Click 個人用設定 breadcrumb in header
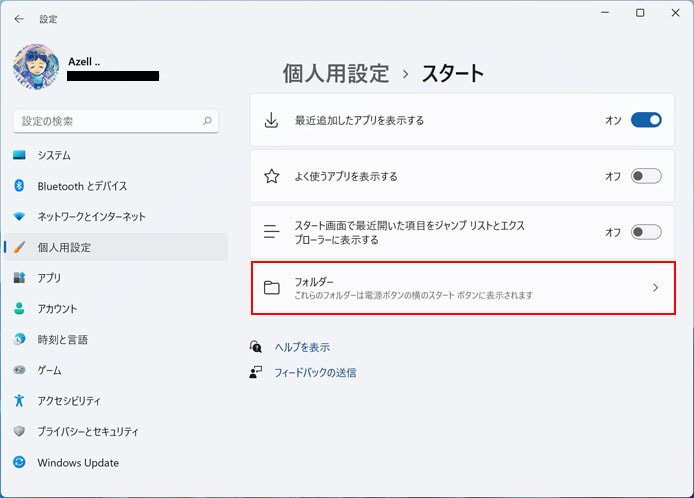The height and width of the screenshot is (498, 694). 336,73
